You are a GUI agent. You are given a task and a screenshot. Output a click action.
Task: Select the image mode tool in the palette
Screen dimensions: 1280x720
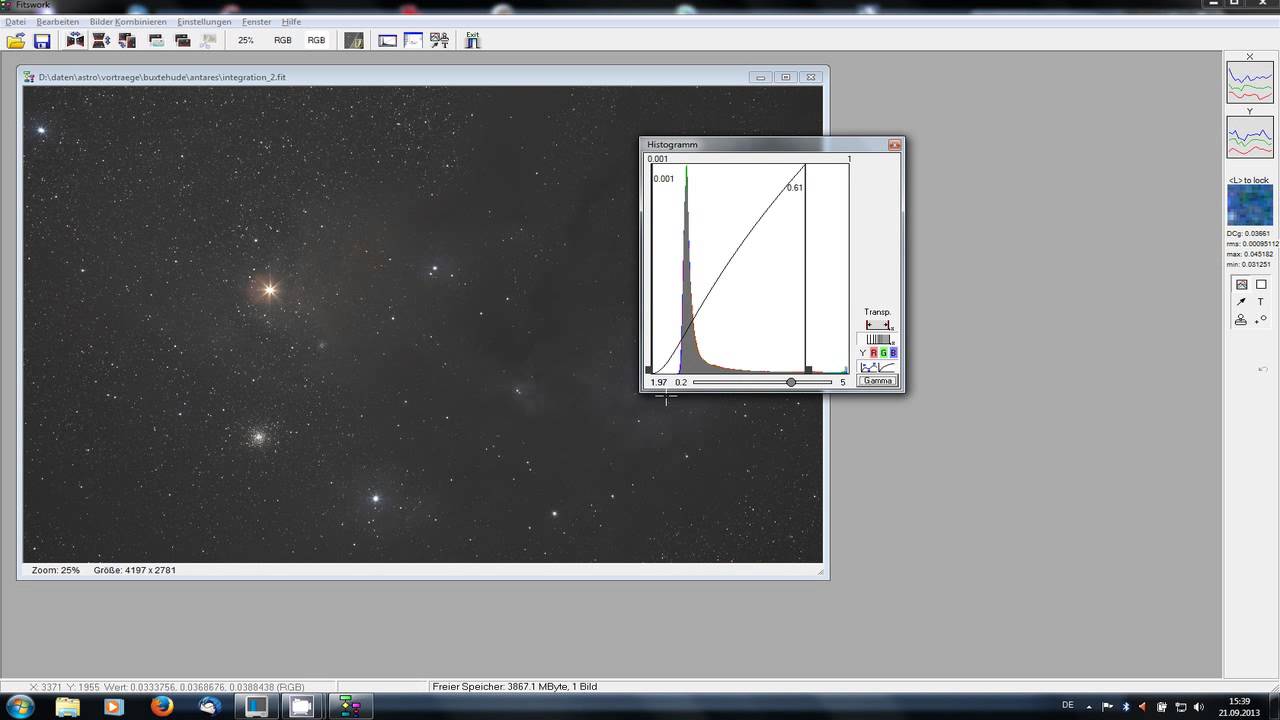point(1241,284)
